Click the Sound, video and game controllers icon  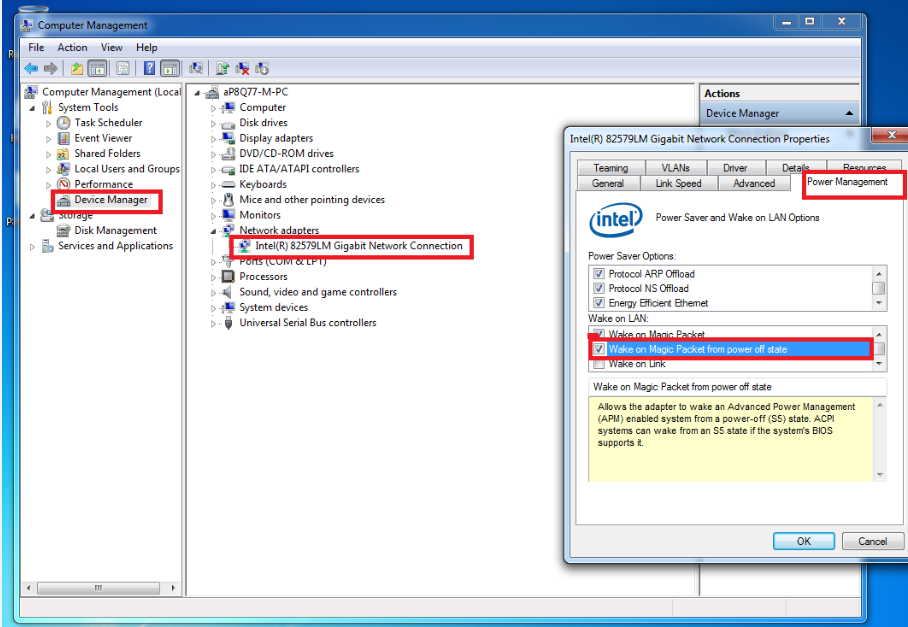tap(229, 292)
